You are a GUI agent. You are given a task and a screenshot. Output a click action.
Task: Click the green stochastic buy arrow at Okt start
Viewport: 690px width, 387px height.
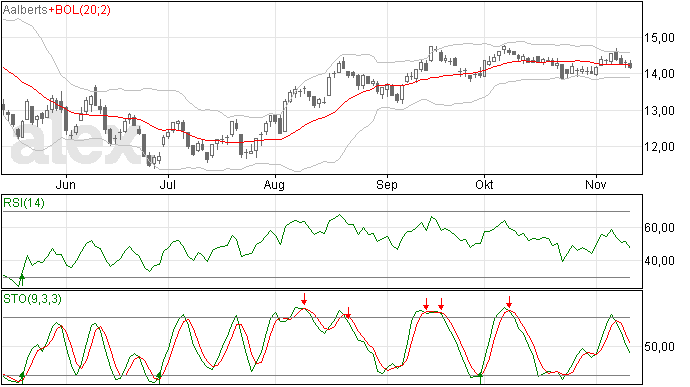(x=481, y=378)
